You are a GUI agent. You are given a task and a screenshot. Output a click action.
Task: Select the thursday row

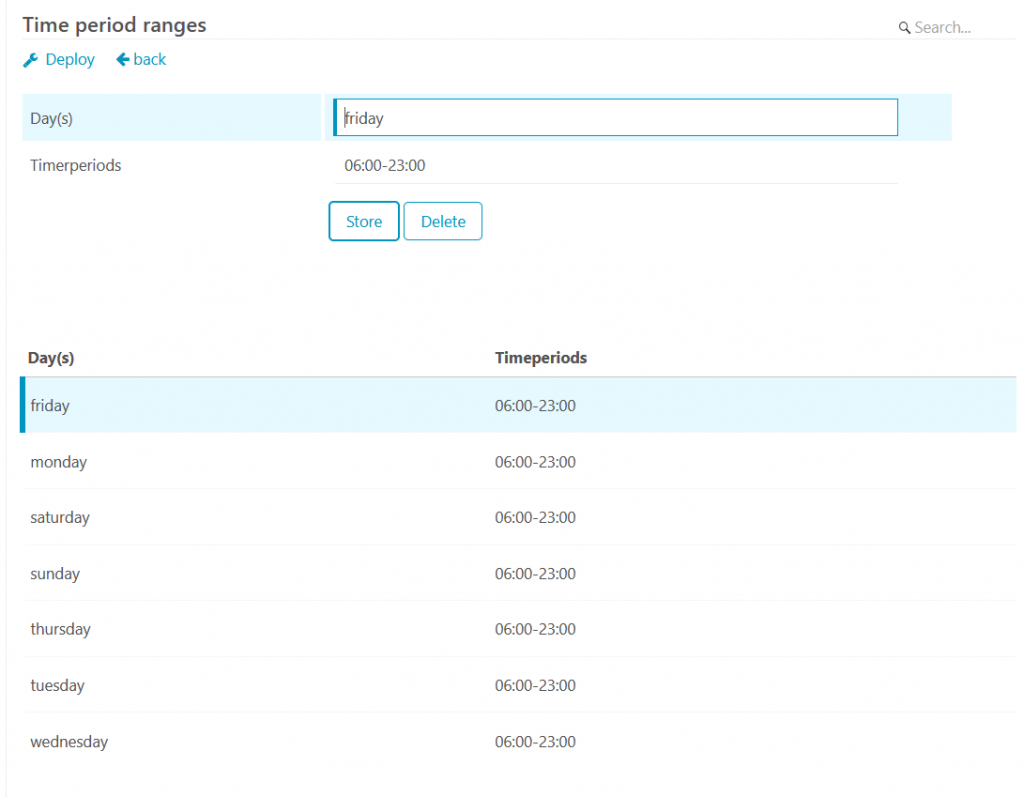pyautogui.click(x=519, y=629)
